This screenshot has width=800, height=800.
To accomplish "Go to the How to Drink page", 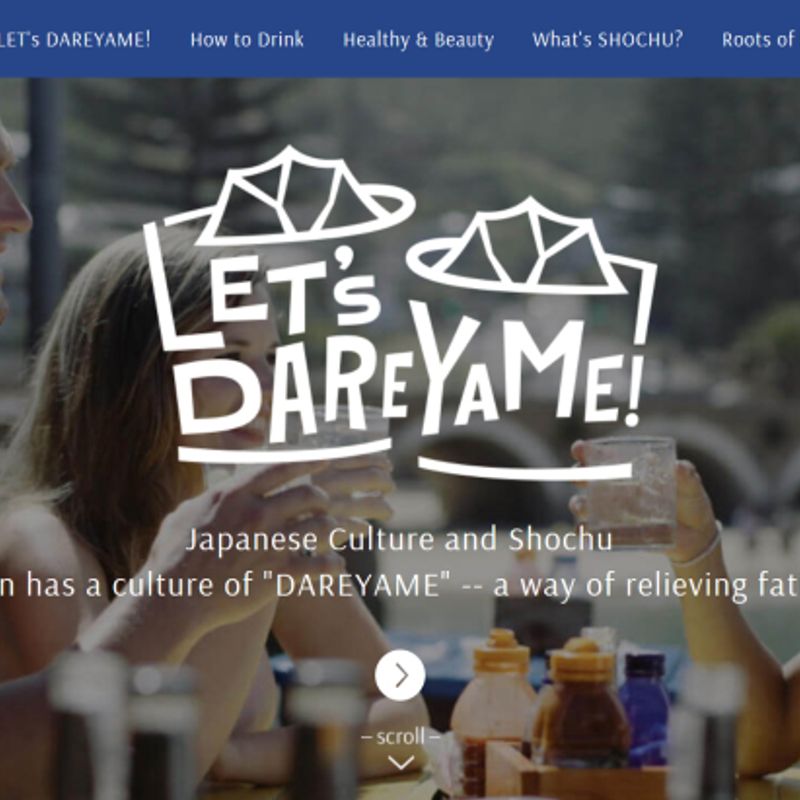I will 247,40.
